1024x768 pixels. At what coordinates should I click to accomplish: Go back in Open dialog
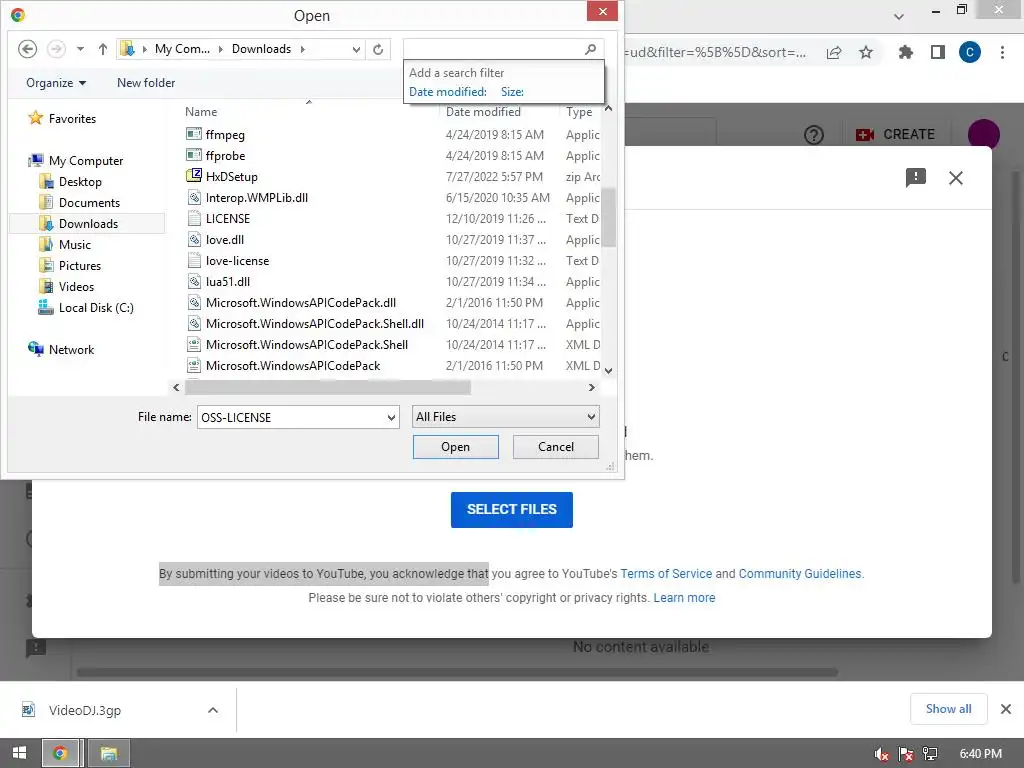coord(27,49)
